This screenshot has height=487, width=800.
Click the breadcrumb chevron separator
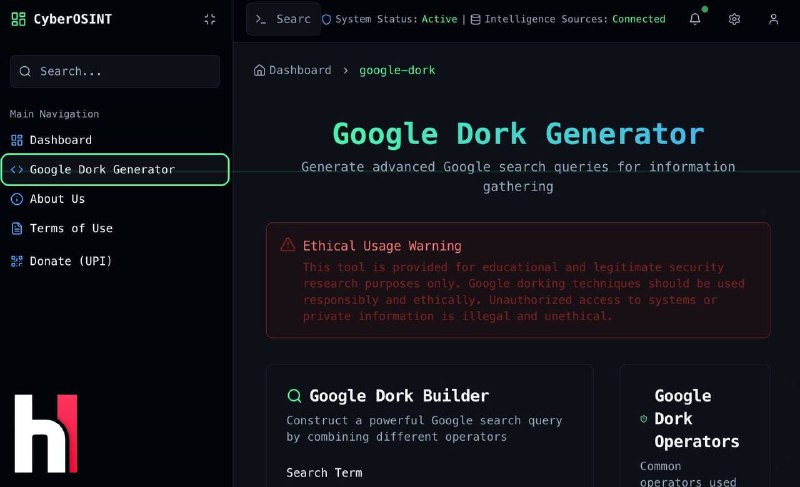pos(345,70)
